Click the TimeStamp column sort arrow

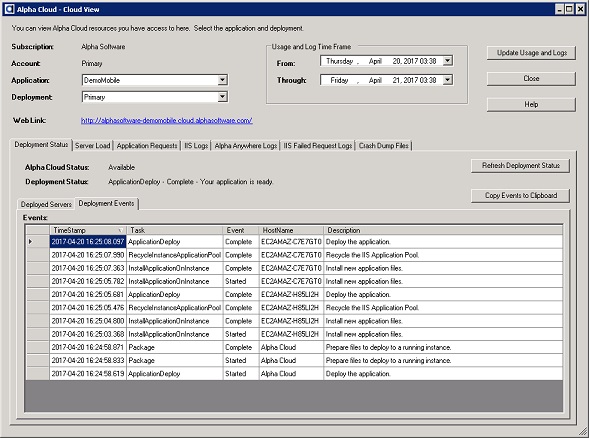click(x=121, y=230)
